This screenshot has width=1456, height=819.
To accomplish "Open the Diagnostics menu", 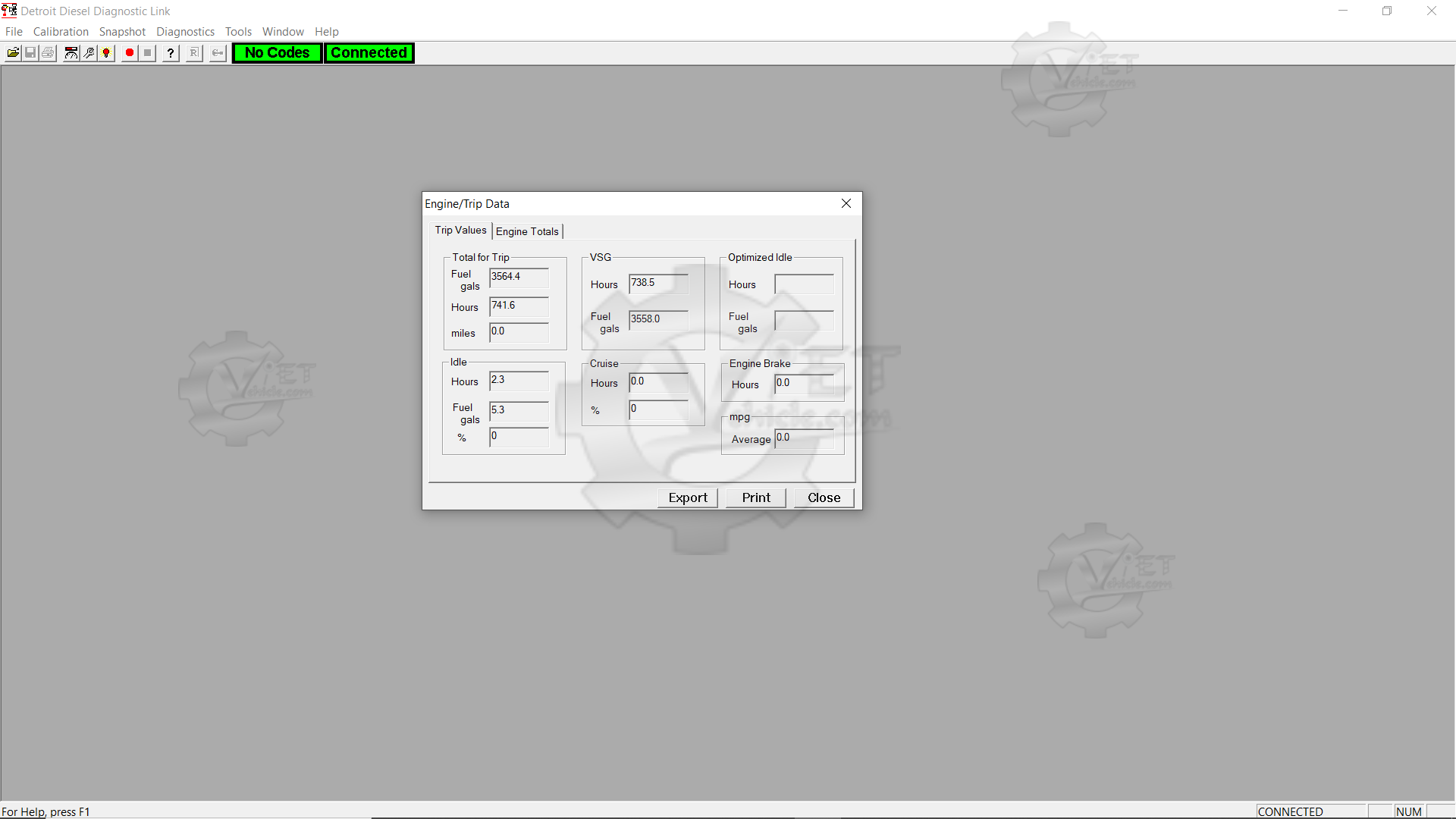I will [x=185, y=32].
